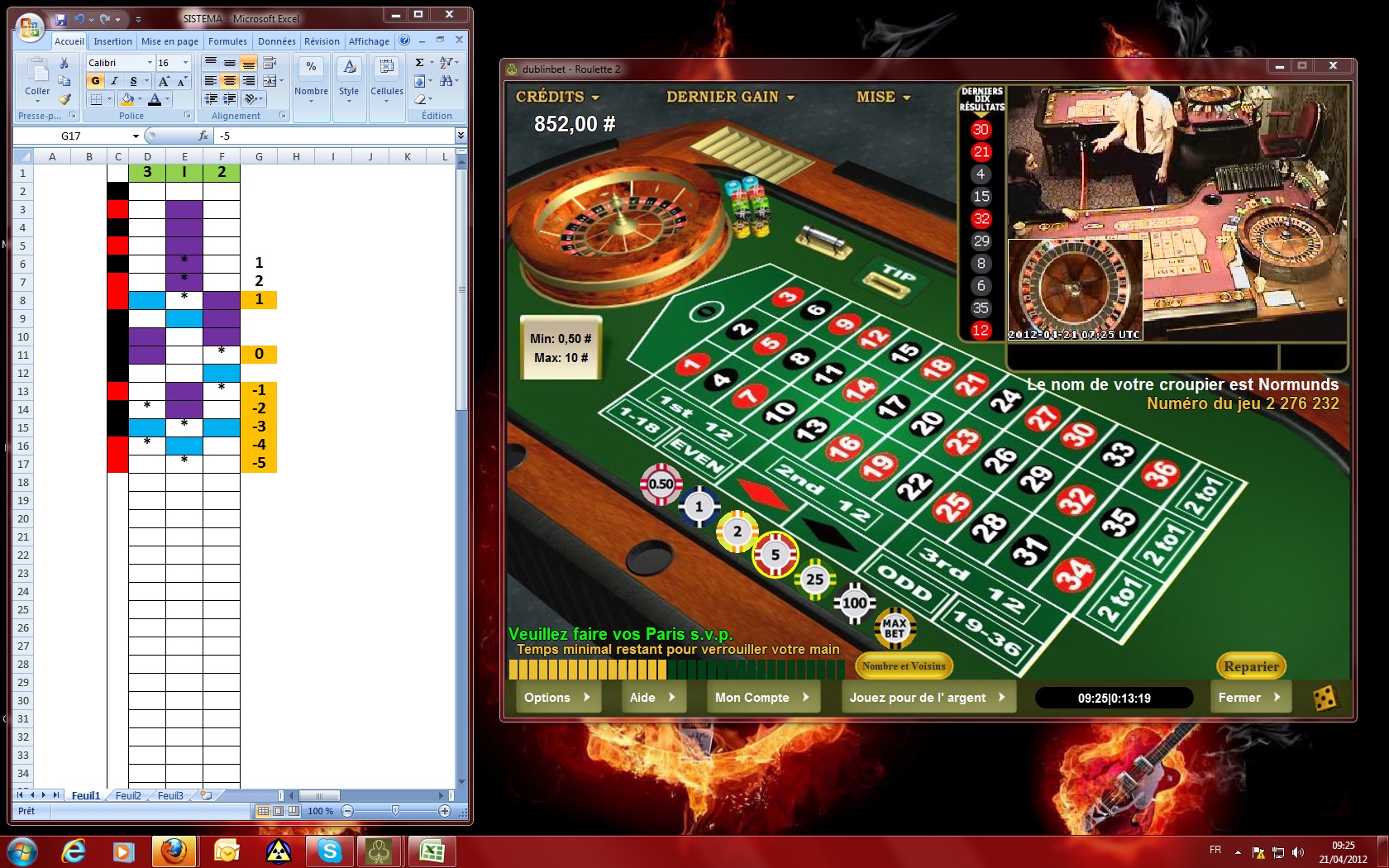Open the Feuil2 sheet tab
This screenshot has height=868, width=1389.
pos(128,795)
